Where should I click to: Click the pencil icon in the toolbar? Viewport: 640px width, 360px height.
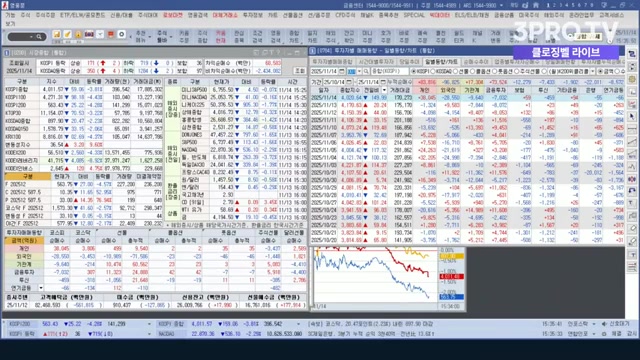(68, 35)
